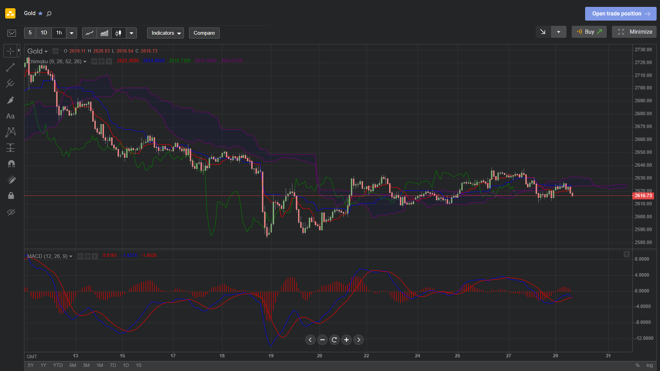Select the trend line drawing tool
This screenshot has height=371, width=660.
(x=11, y=67)
